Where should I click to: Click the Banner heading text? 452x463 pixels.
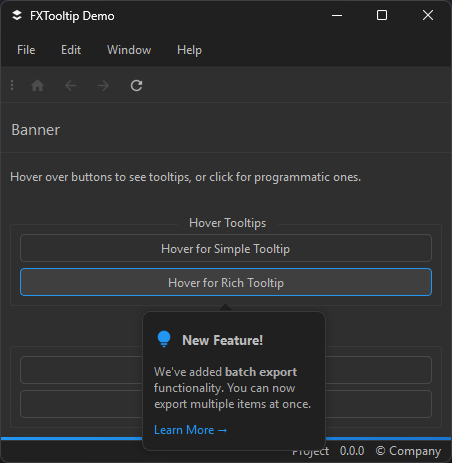[x=36, y=130]
